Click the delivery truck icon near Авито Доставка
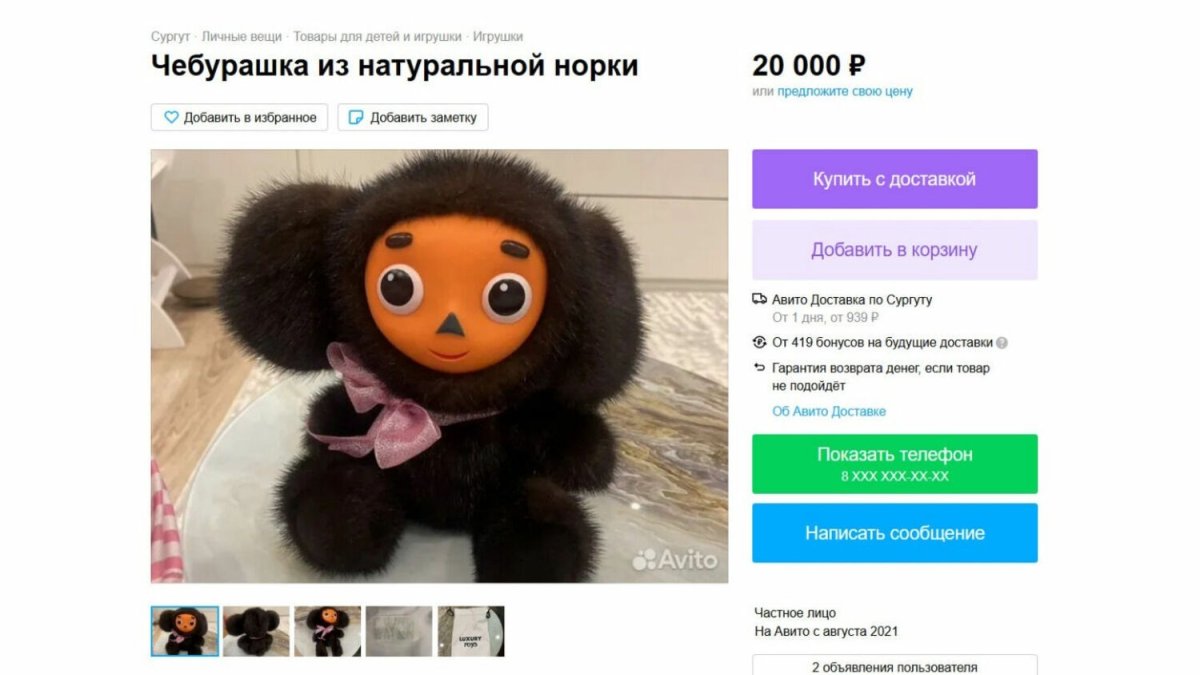The height and width of the screenshot is (675, 1200). click(760, 299)
